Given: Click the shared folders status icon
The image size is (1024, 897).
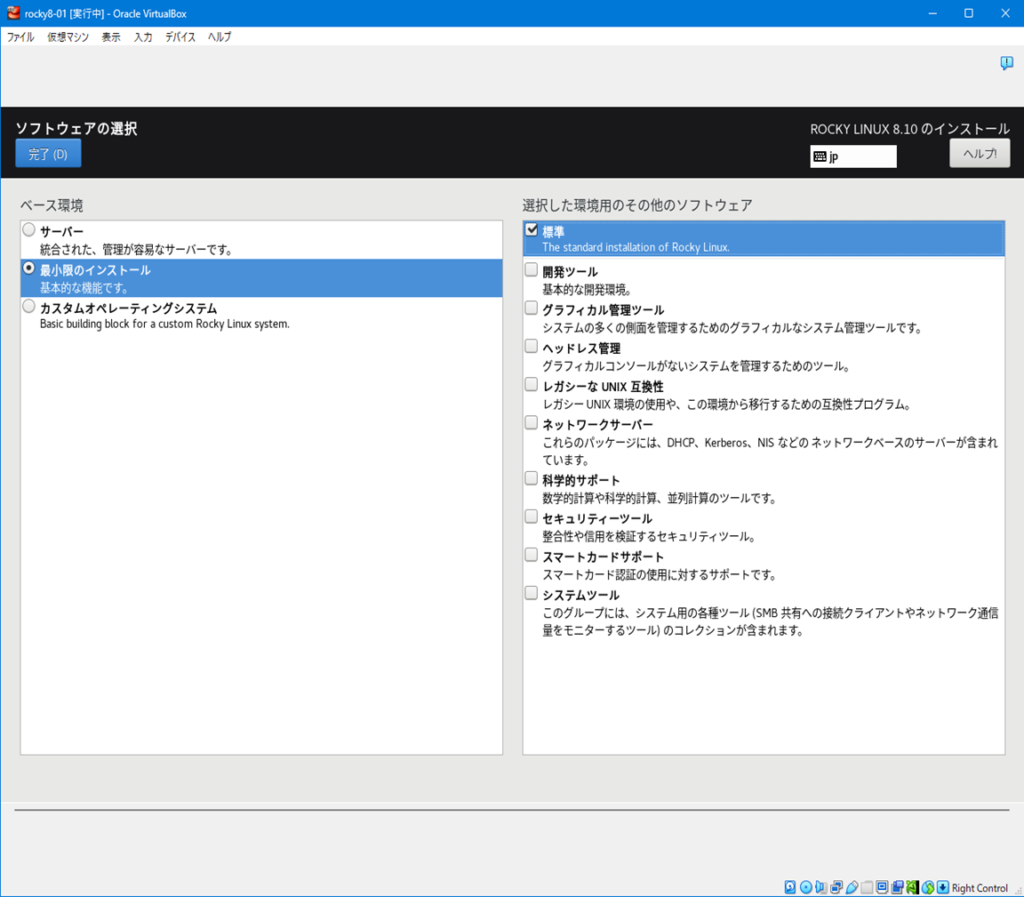Looking at the screenshot, I should (x=867, y=887).
